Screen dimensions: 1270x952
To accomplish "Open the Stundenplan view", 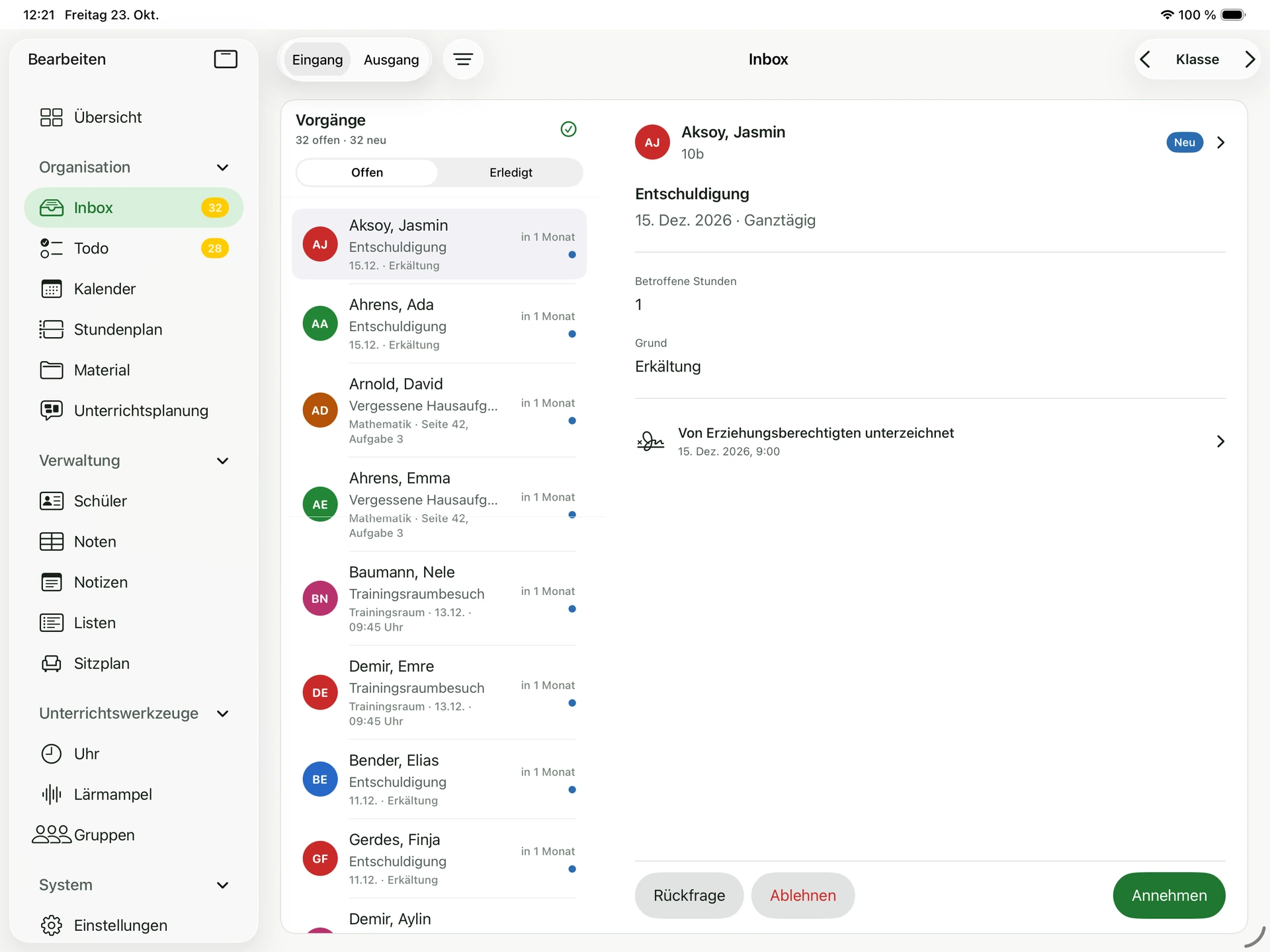I will [x=134, y=329].
